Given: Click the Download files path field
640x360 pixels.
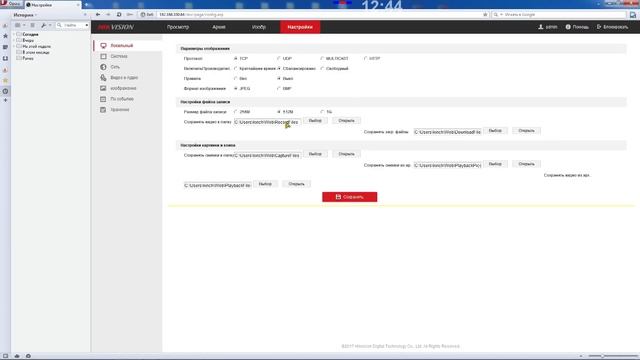Looking at the screenshot, I should point(447,132).
